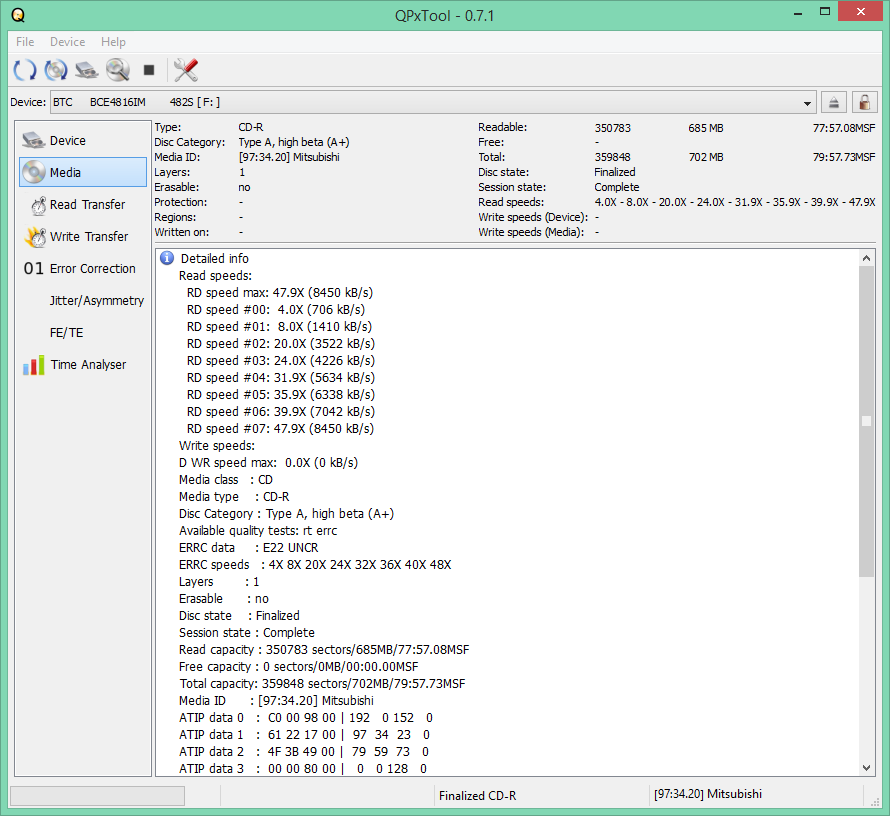Click Readable value '350783' in summary
Image resolution: width=890 pixels, height=816 pixels.
[x=612, y=128]
